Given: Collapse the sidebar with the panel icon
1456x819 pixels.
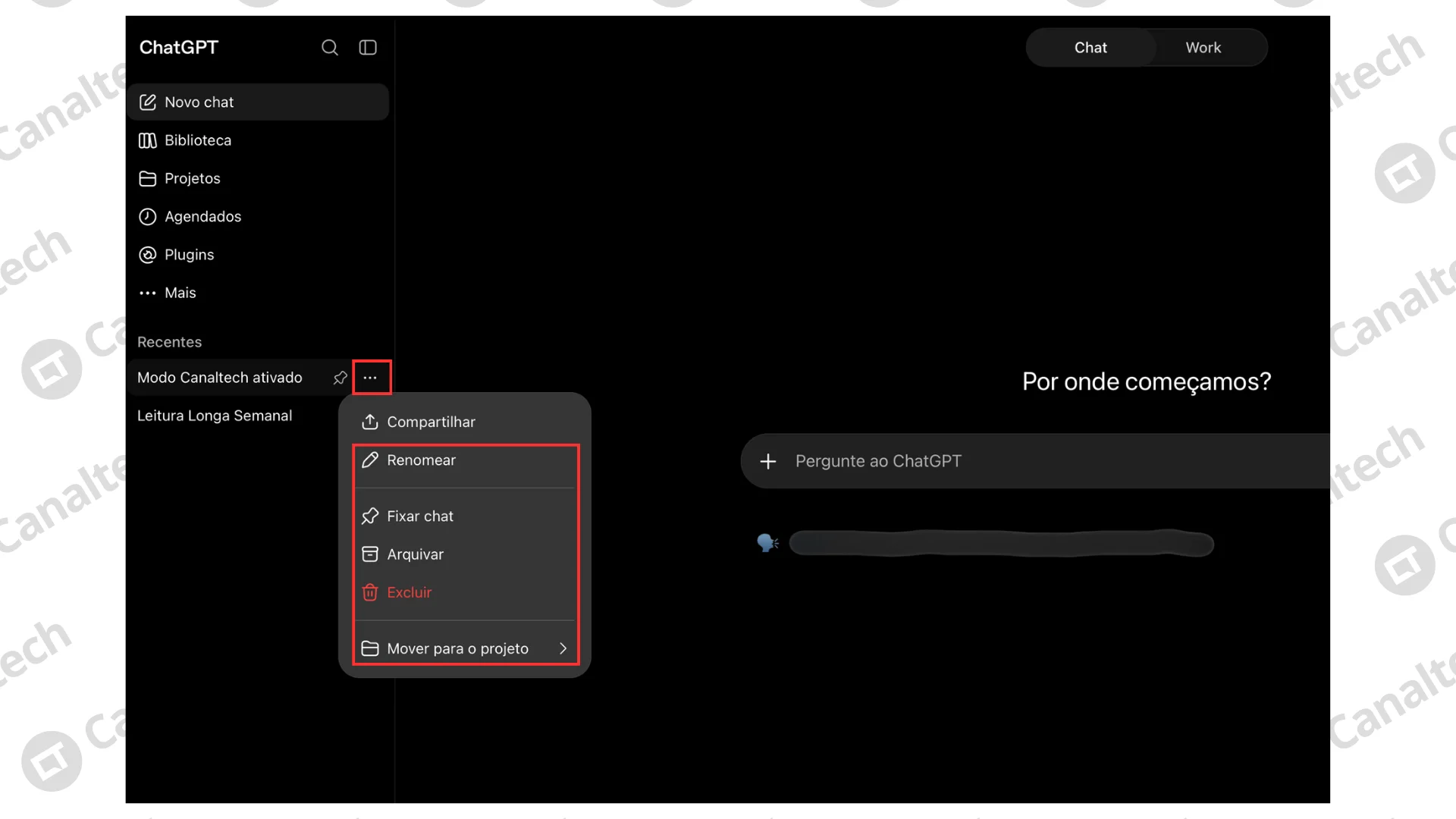Looking at the screenshot, I should pos(368,48).
